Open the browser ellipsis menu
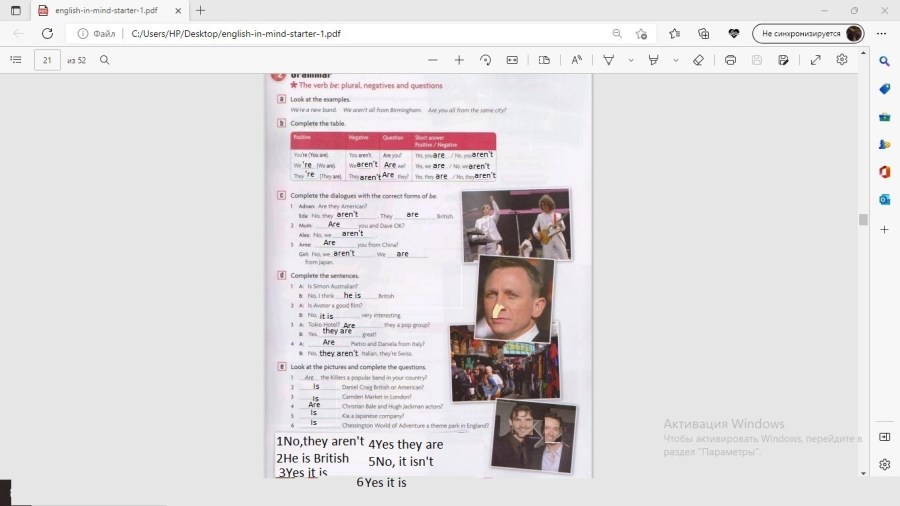The width and height of the screenshot is (900, 506). pyautogui.click(x=884, y=33)
